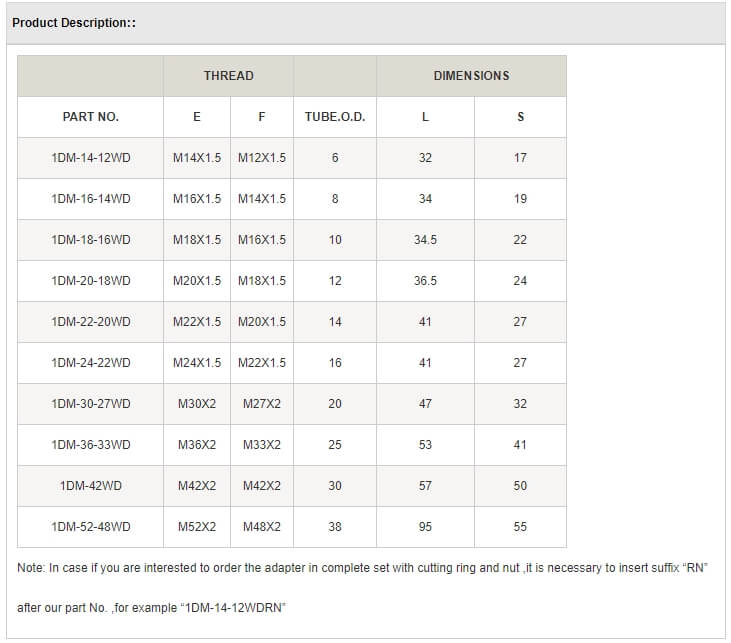731x643 pixels.
Task: Pick part number 1DM-30-27WD
Action: click(x=90, y=404)
